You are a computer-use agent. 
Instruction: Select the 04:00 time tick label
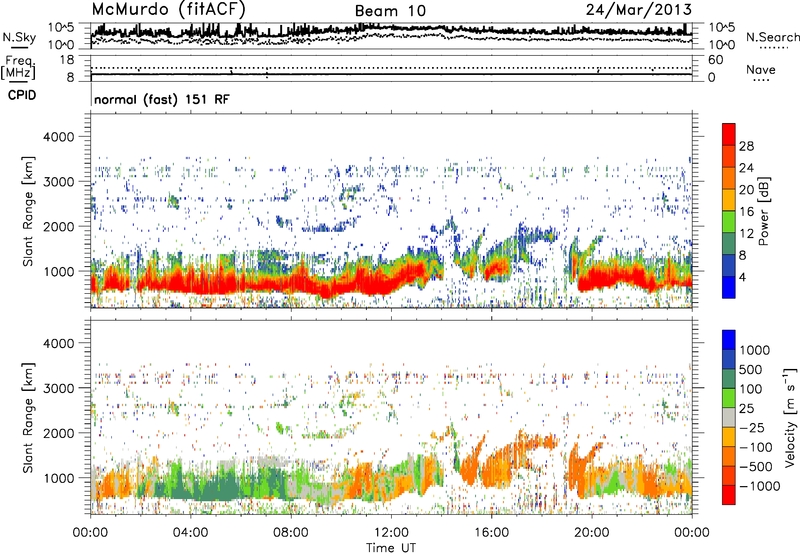[x=190, y=533]
